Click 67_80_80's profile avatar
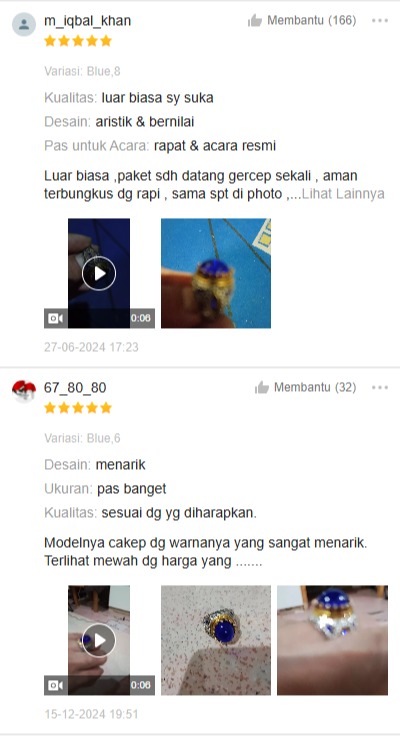Screen dimensions: 400x736 (24, 391)
